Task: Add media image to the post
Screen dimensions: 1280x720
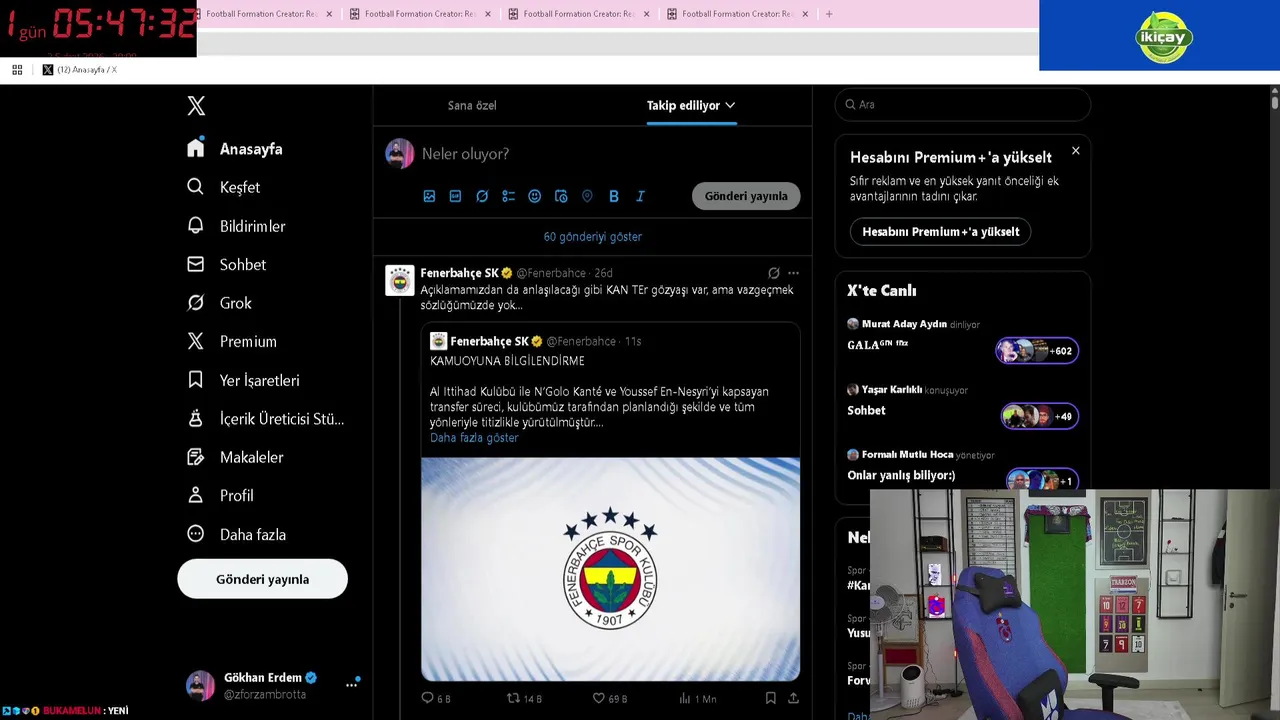Action: (429, 196)
